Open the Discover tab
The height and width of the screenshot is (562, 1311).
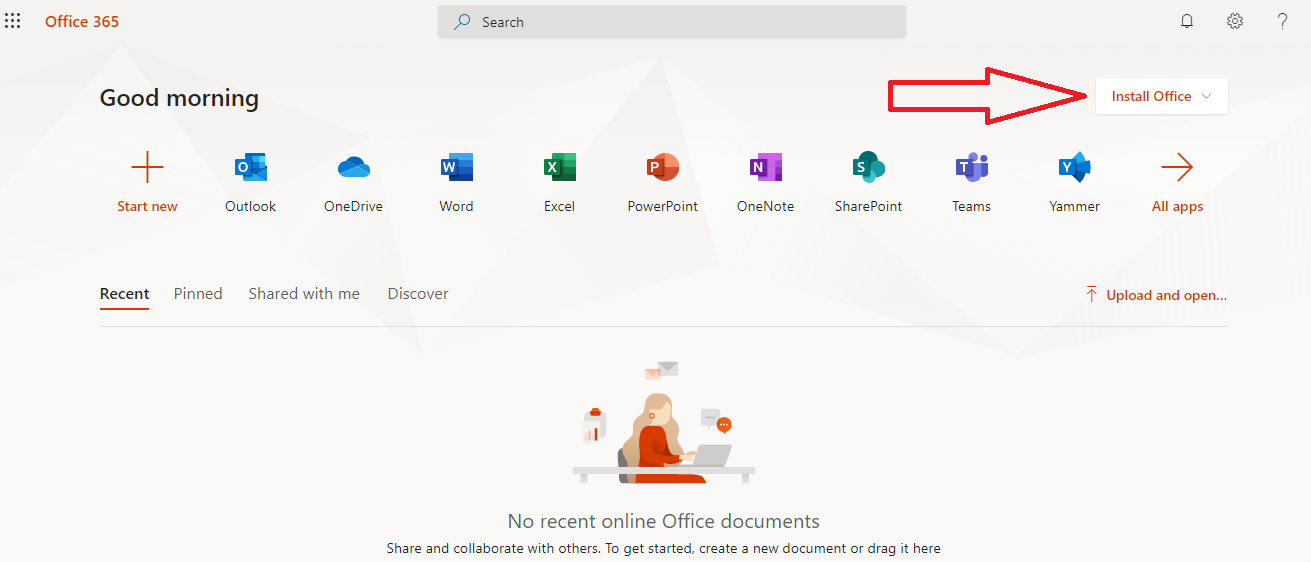click(x=418, y=294)
